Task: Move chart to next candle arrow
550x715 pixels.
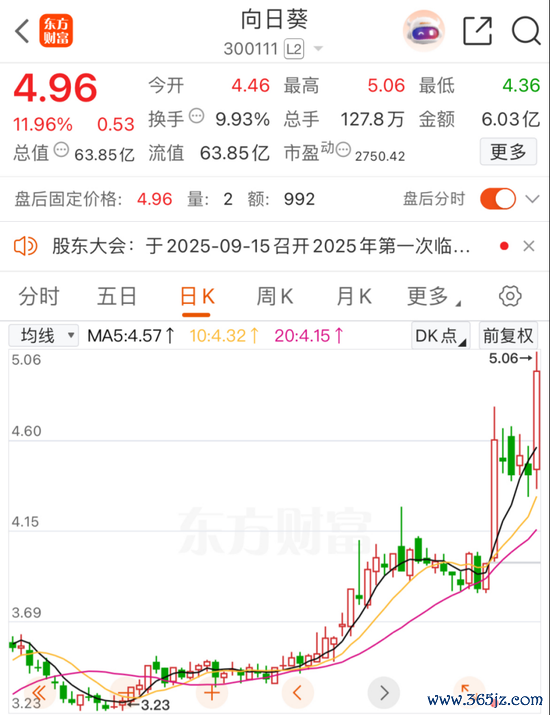Action: pos(384,693)
